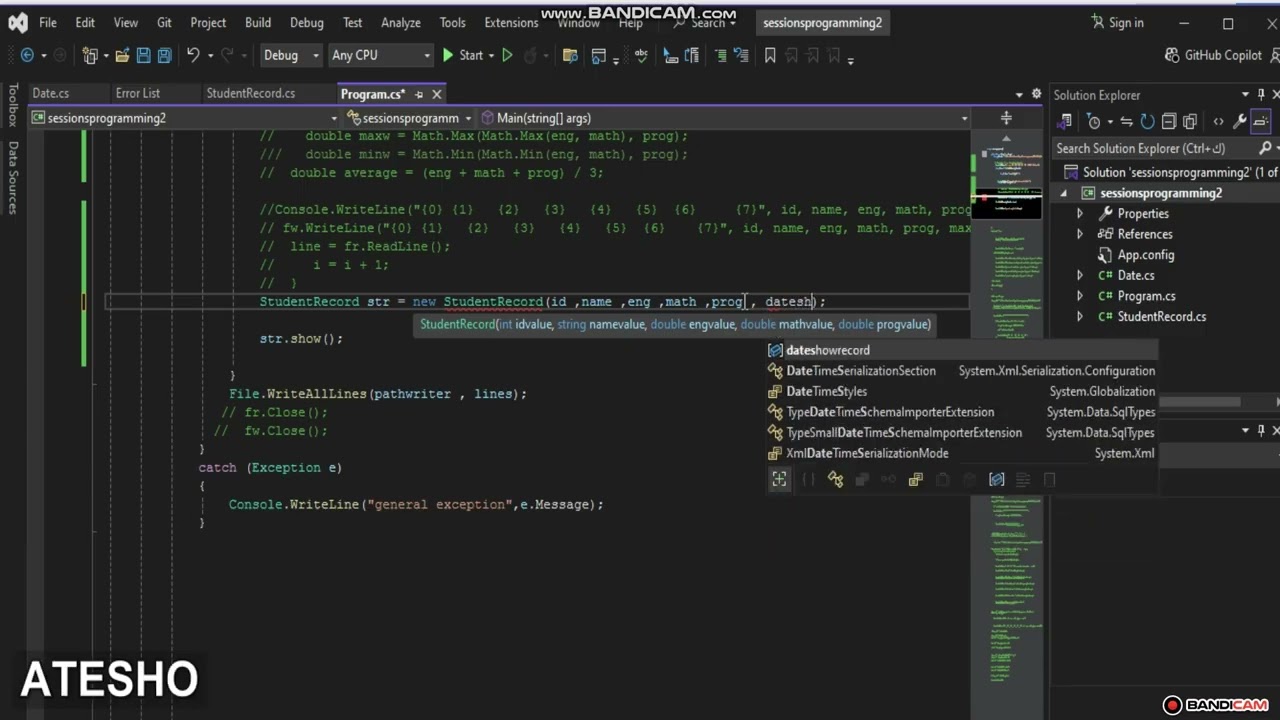
Task: Expand the Properties node in Solution Explorer
Action: tap(1079, 214)
